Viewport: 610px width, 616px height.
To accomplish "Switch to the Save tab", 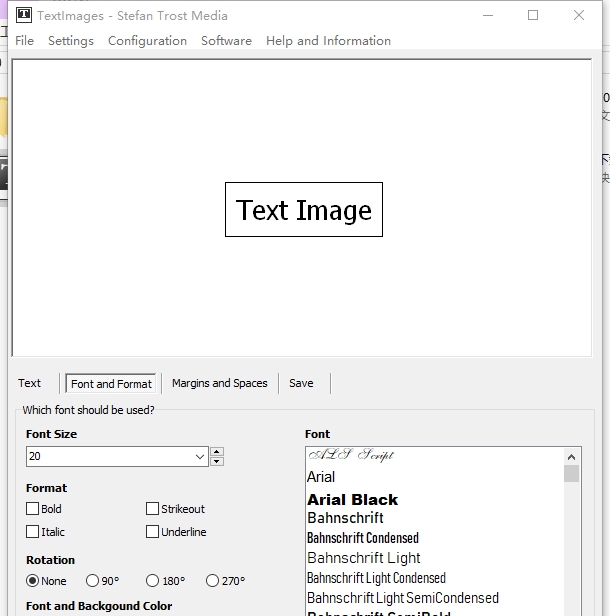I will click(x=301, y=383).
